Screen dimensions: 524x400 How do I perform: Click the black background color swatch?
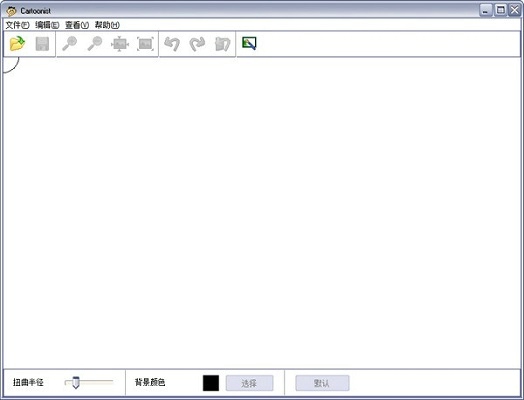point(211,383)
